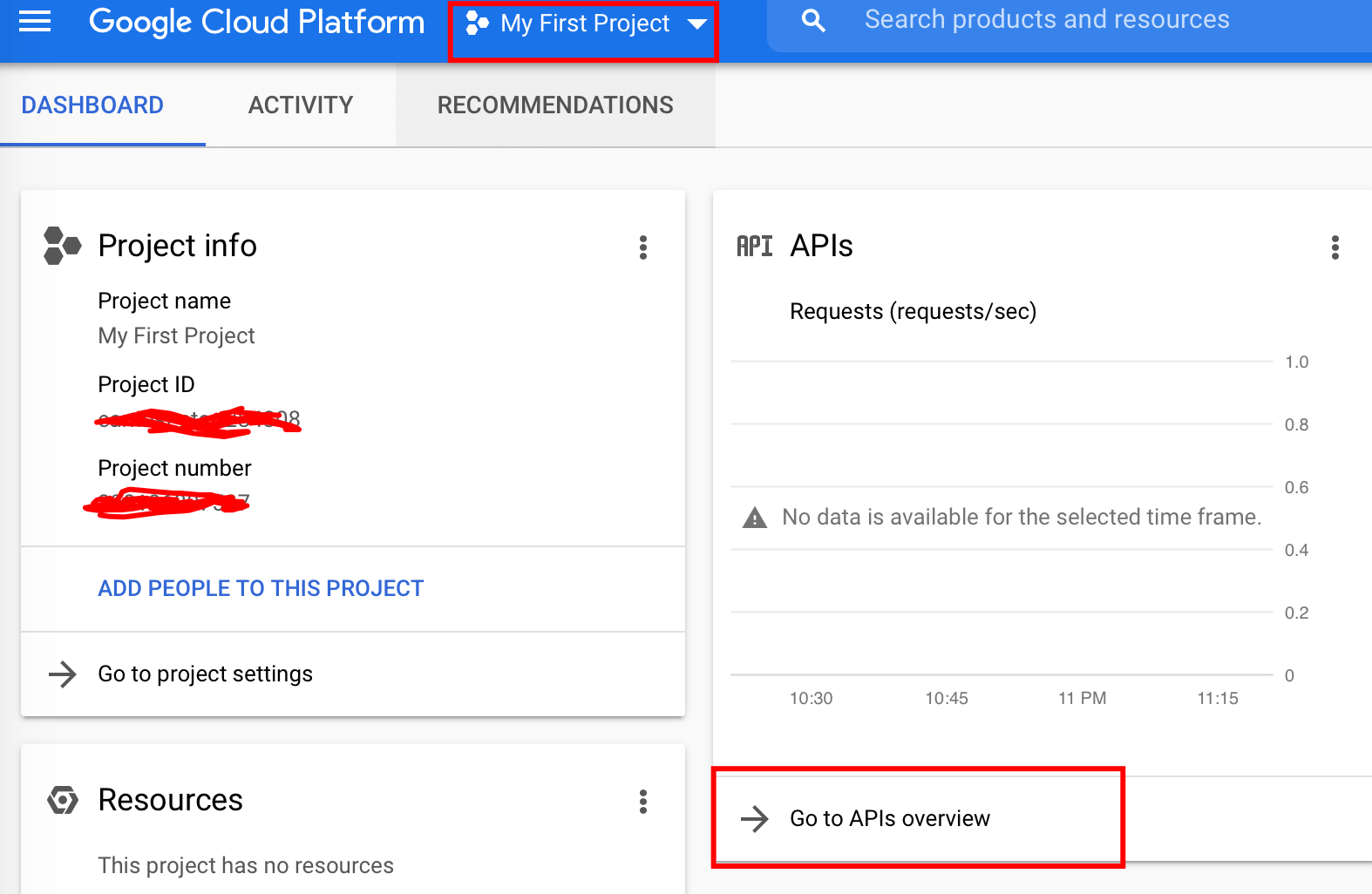Viewport: 1372px width, 894px height.
Task: Click the Google Cloud Platform logo text
Action: (x=257, y=22)
